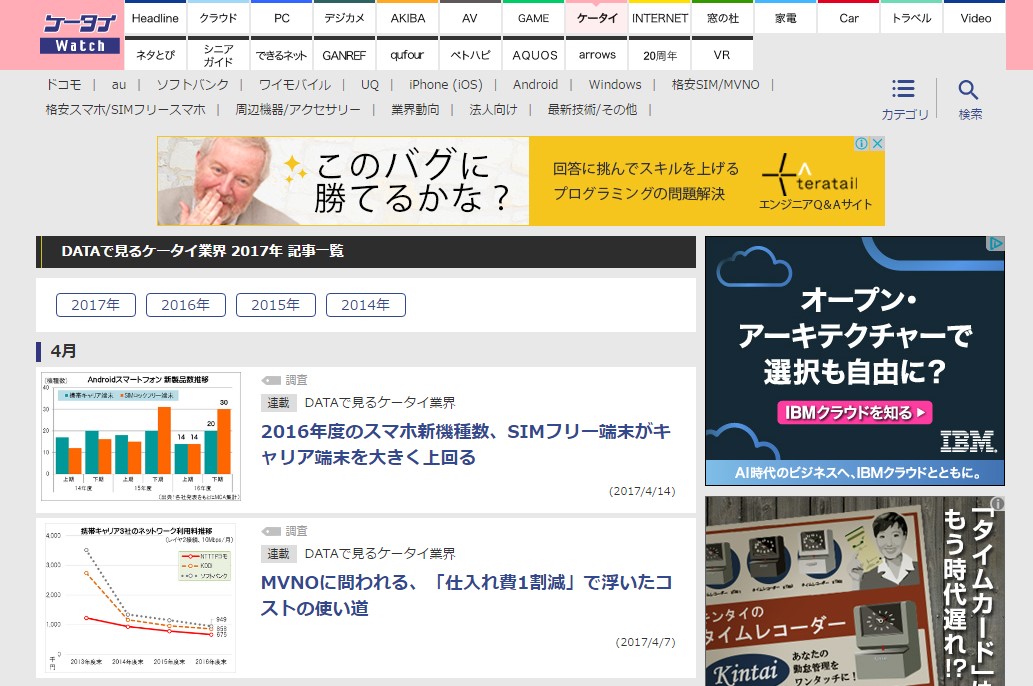Open the Headline tab
The image size is (1033, 686).
(x=155, y=18)
